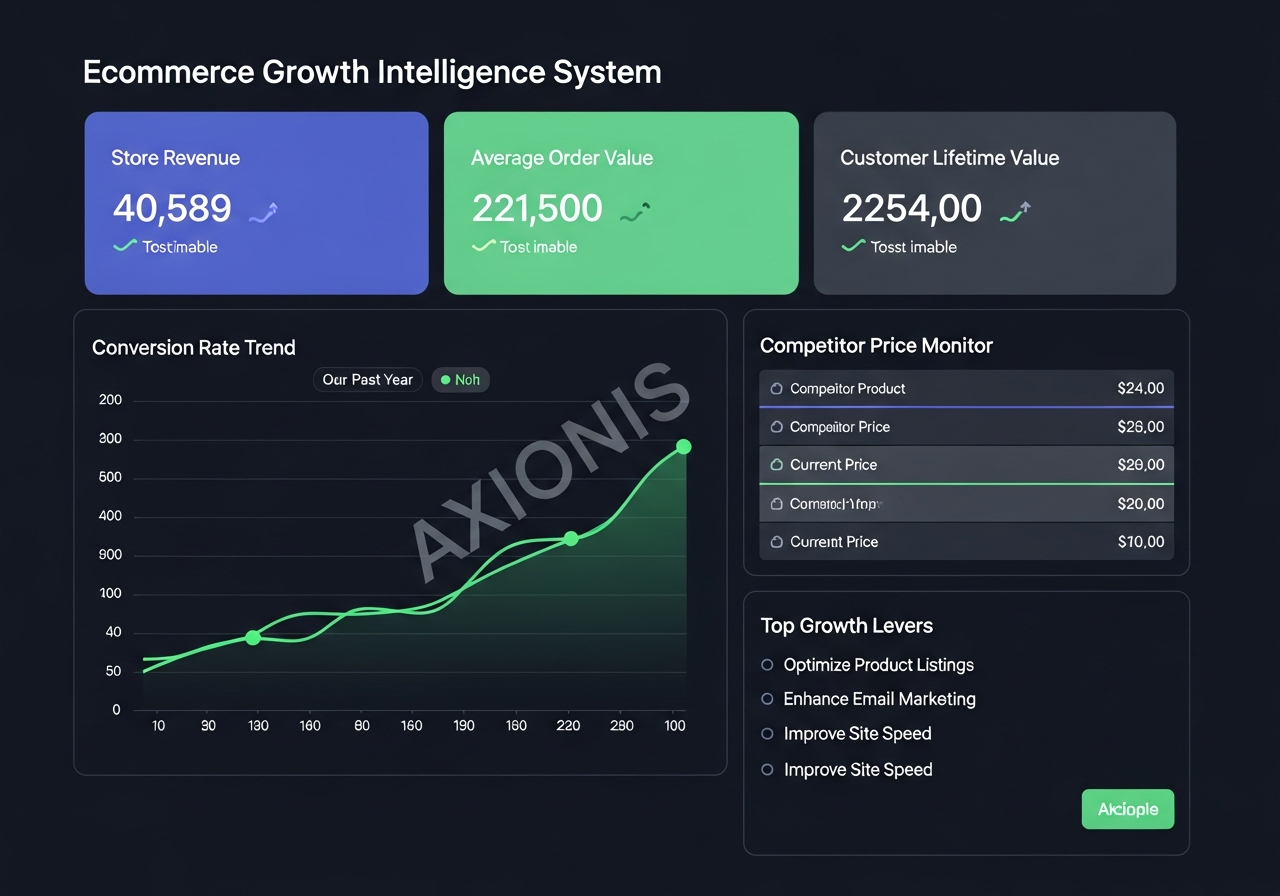Click the second Improve Site Speed growth lever
The width and height of the screenshot is (1280, 896).
coord(857,770)
